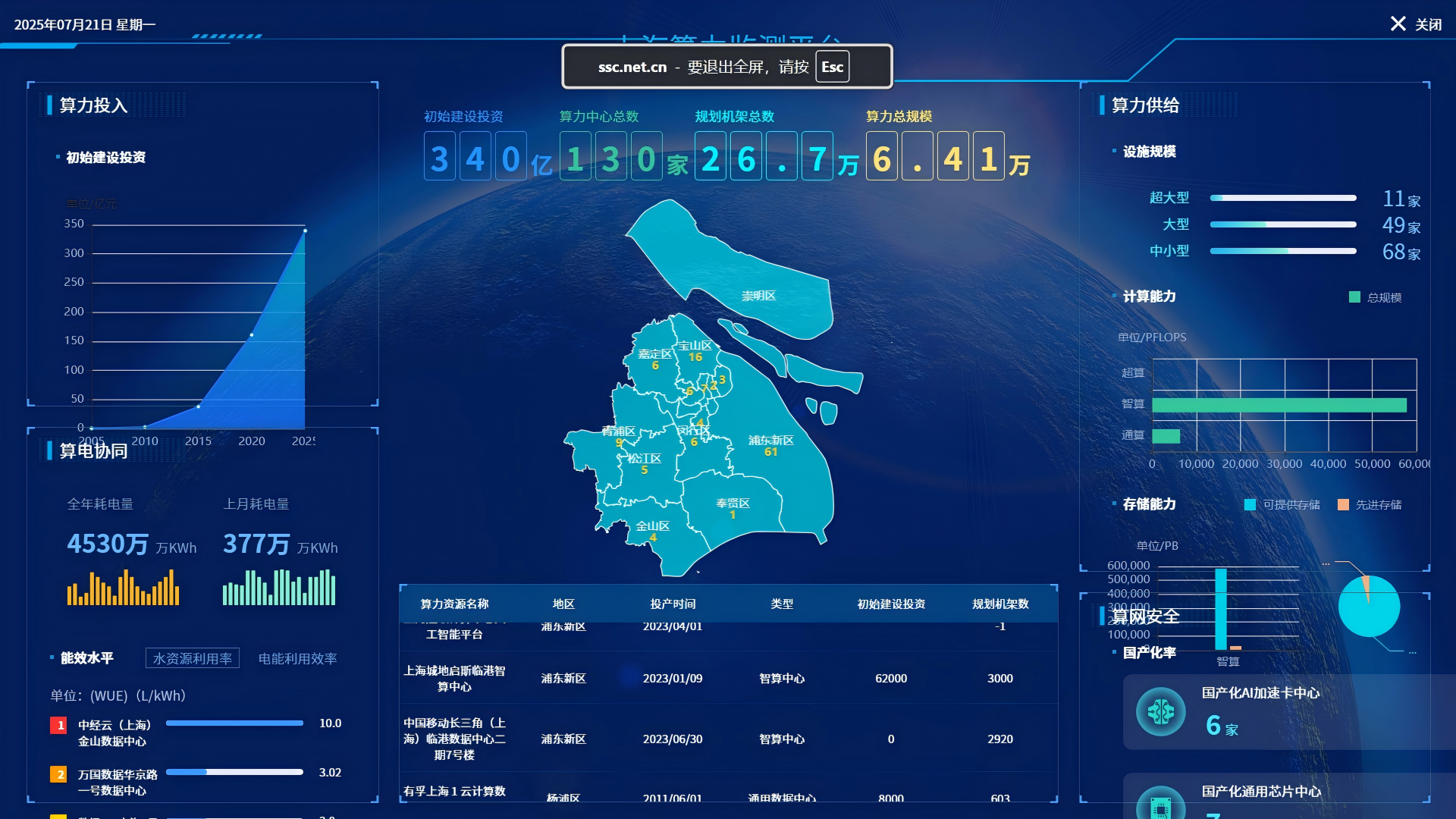Click the 中经云 WUE progress bar
This screenshot has height=819, width=1456.
(234, 723)
